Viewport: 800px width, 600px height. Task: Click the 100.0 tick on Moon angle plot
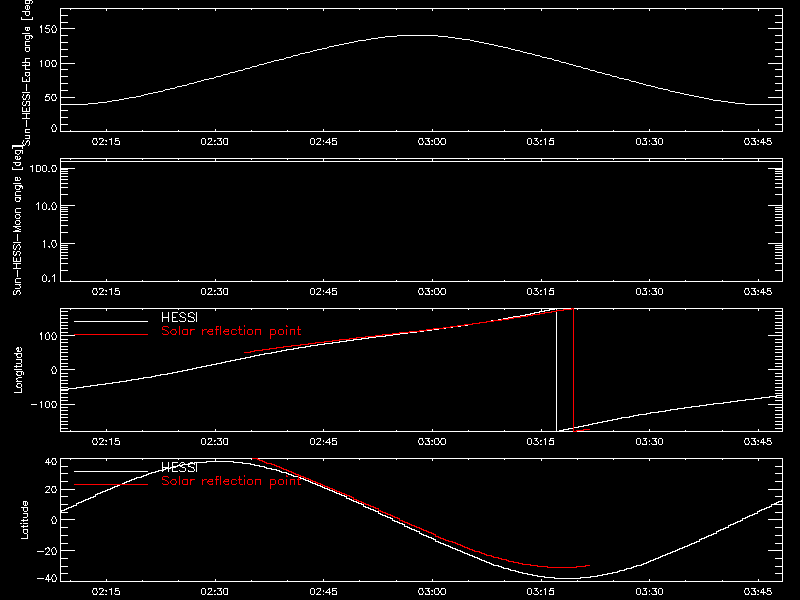[43, 168]
